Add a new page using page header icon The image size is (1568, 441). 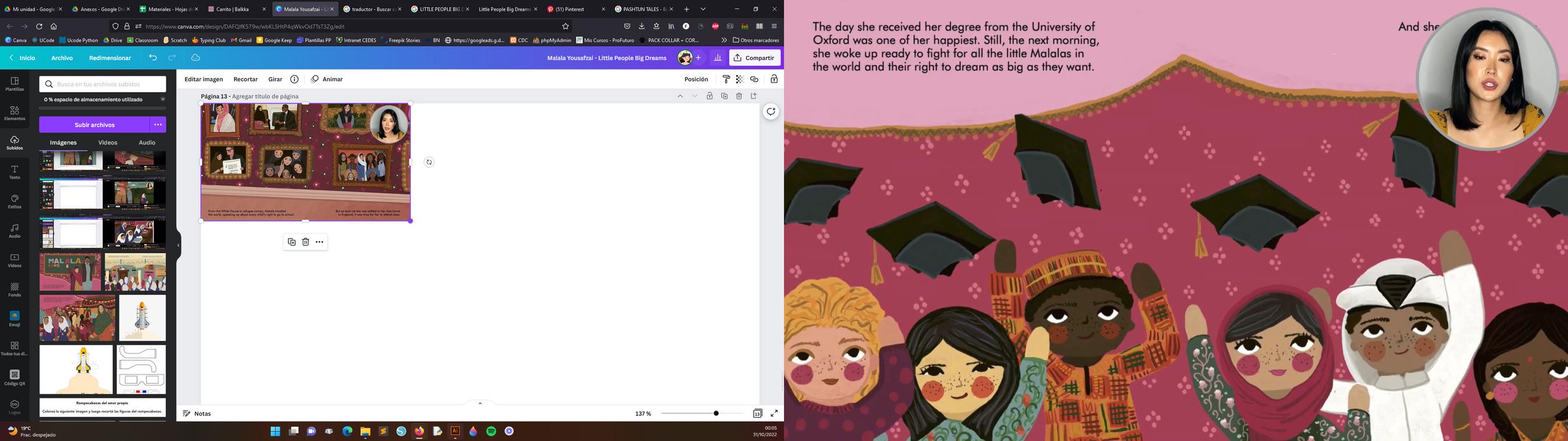[x=754, y=96]
